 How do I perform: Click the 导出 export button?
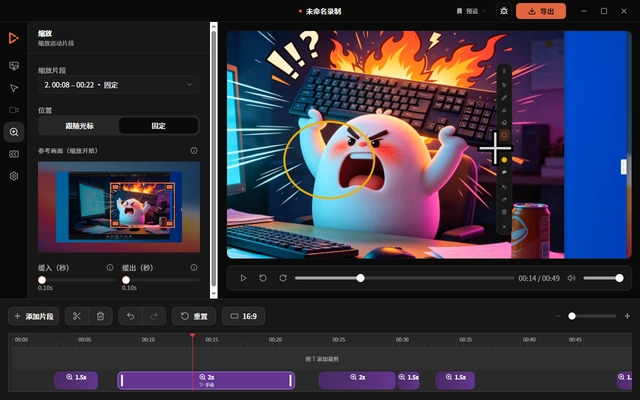pos(541,11)
